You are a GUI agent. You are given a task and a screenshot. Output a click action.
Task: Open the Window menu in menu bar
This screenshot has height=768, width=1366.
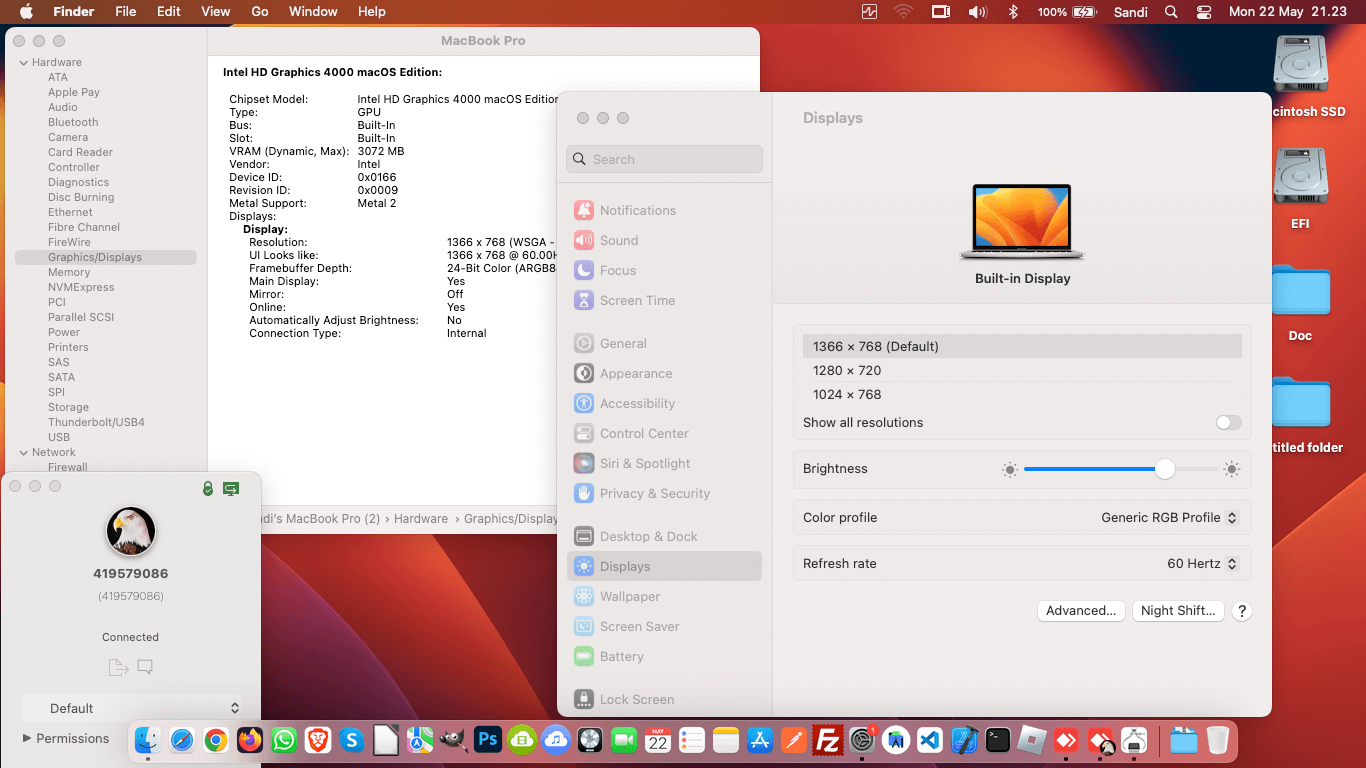(x=313, y=12)
